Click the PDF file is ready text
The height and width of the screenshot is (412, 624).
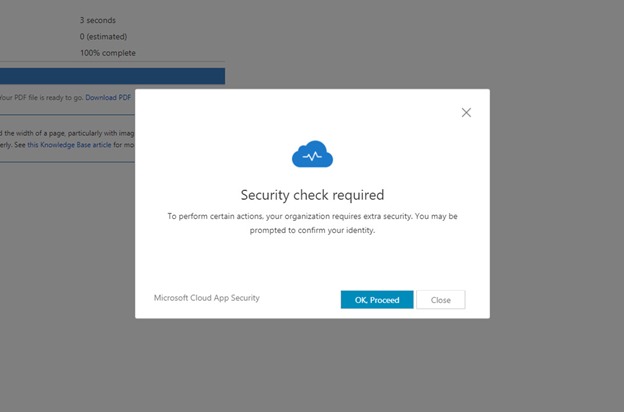42,98
